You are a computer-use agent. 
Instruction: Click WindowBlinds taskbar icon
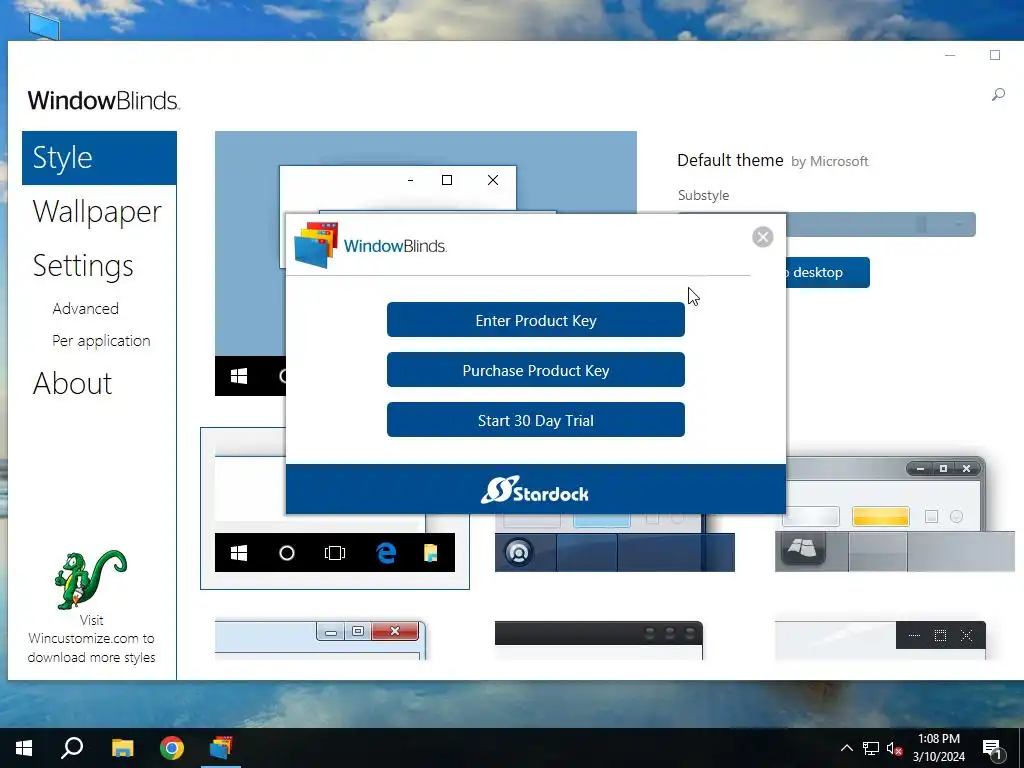221,748
